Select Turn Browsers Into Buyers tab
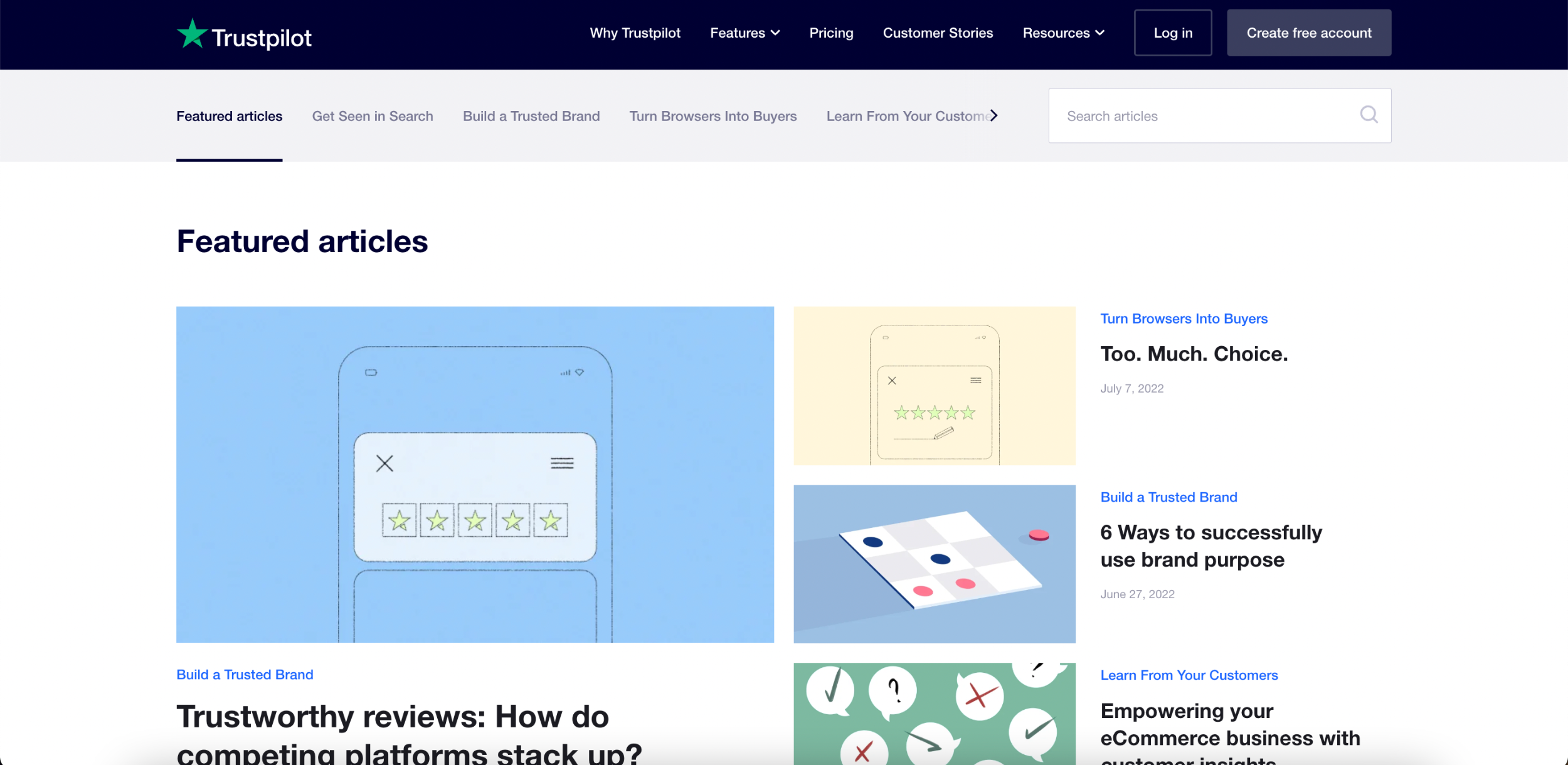This screenshot has width=1568, height=765. click(712, 116)
